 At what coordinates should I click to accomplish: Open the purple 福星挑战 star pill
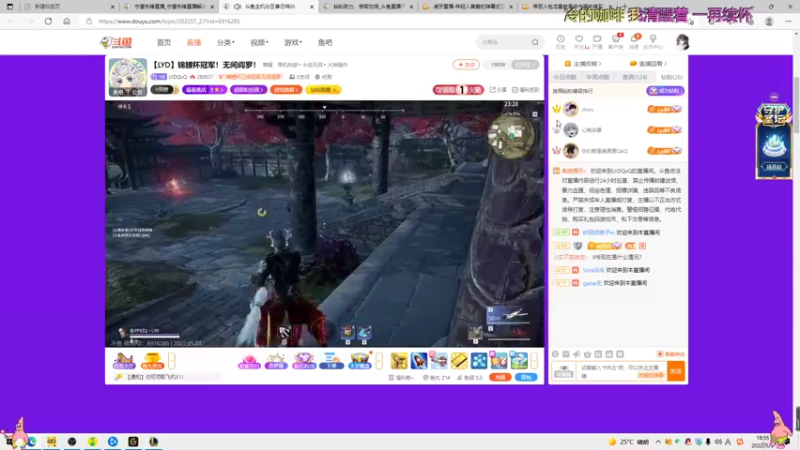pos(204,90)
